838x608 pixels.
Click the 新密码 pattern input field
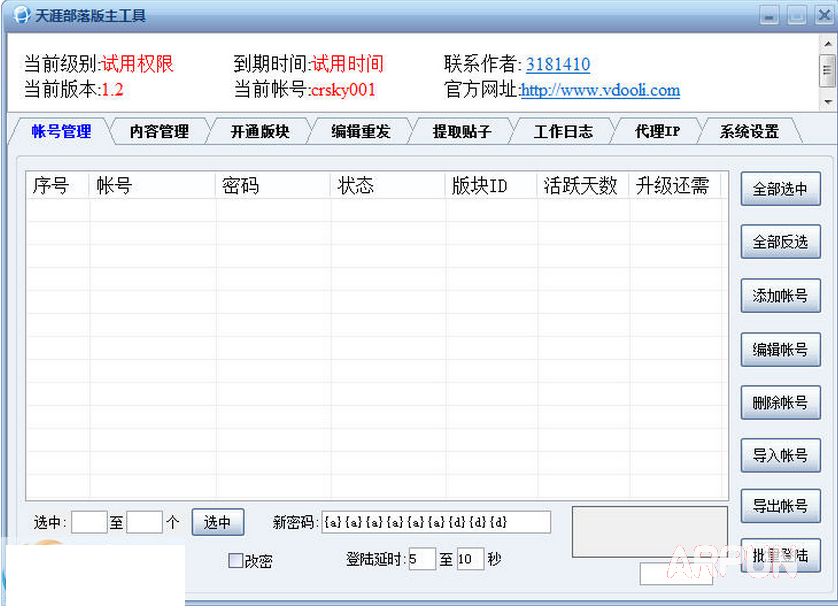[x=436, y=522]
